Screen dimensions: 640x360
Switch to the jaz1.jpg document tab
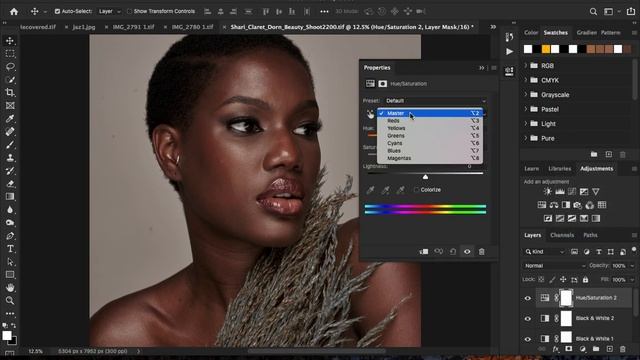[84, 27]
